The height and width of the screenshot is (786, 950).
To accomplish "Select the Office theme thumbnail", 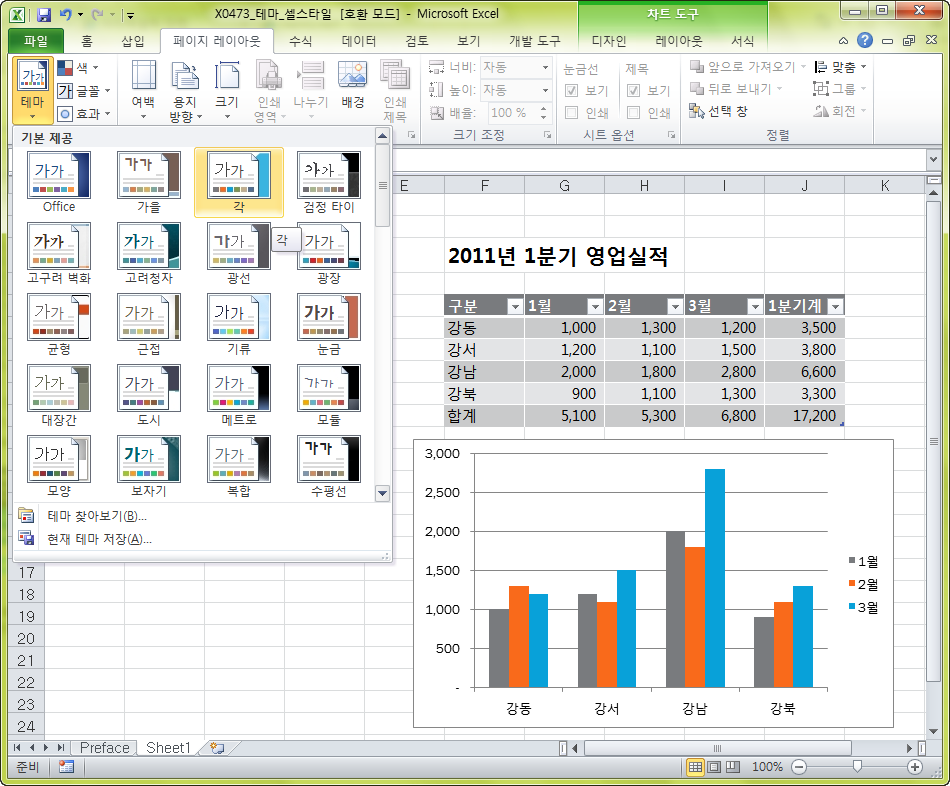I will 59,182.
